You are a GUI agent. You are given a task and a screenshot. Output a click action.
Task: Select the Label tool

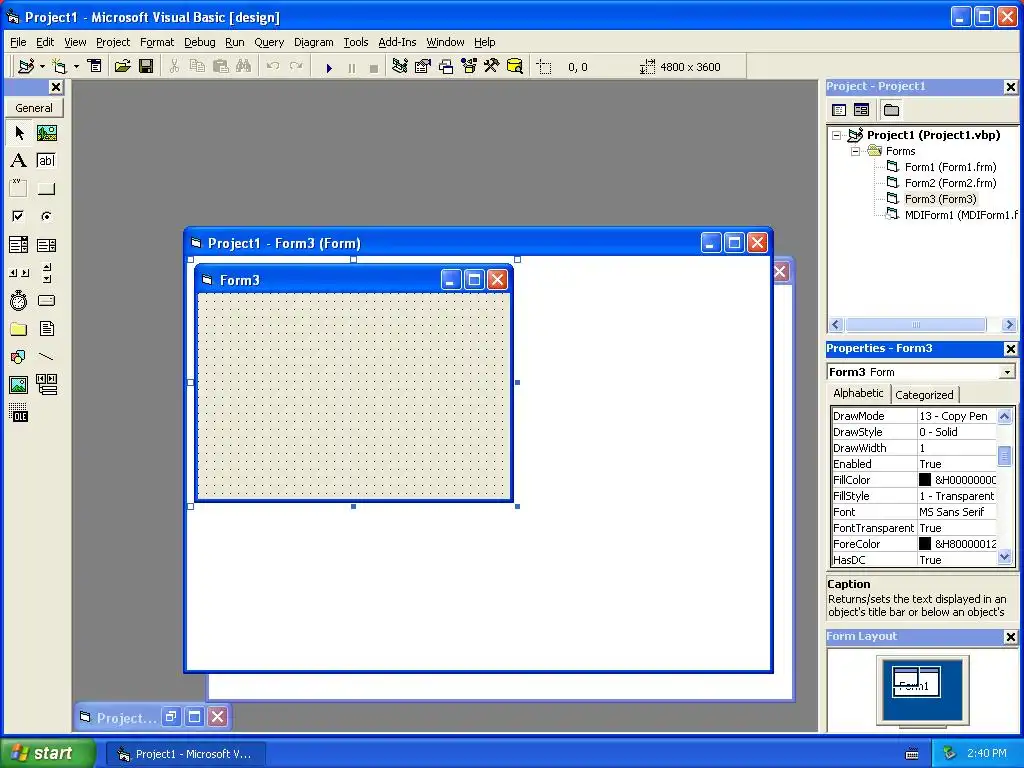[19, 161]
